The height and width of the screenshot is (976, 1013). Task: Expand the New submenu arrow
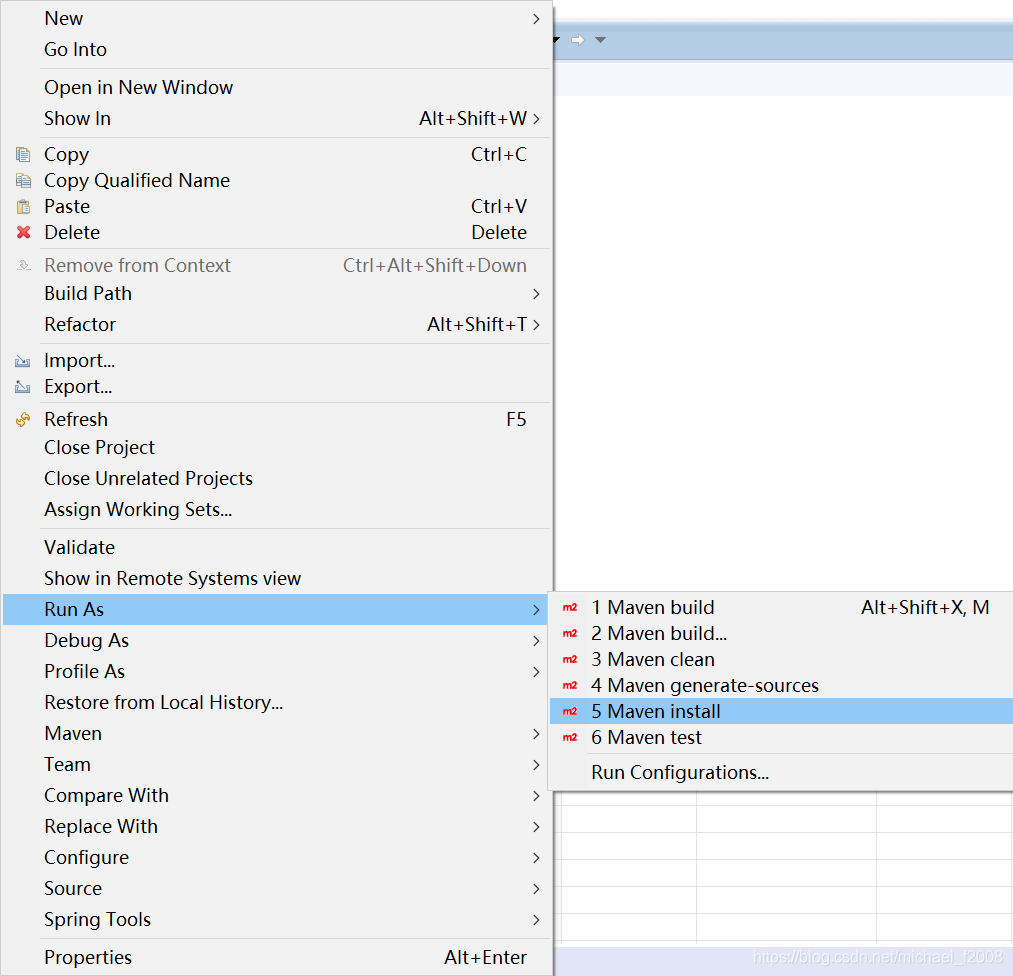536,19
